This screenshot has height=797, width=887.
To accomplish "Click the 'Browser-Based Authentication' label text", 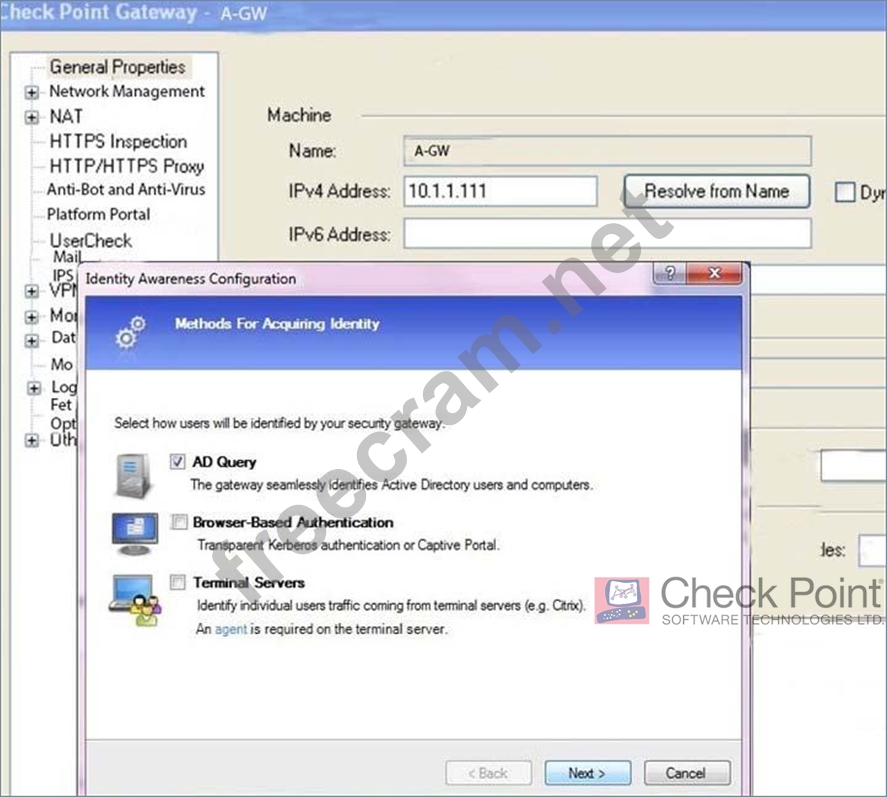I will 293,522.
